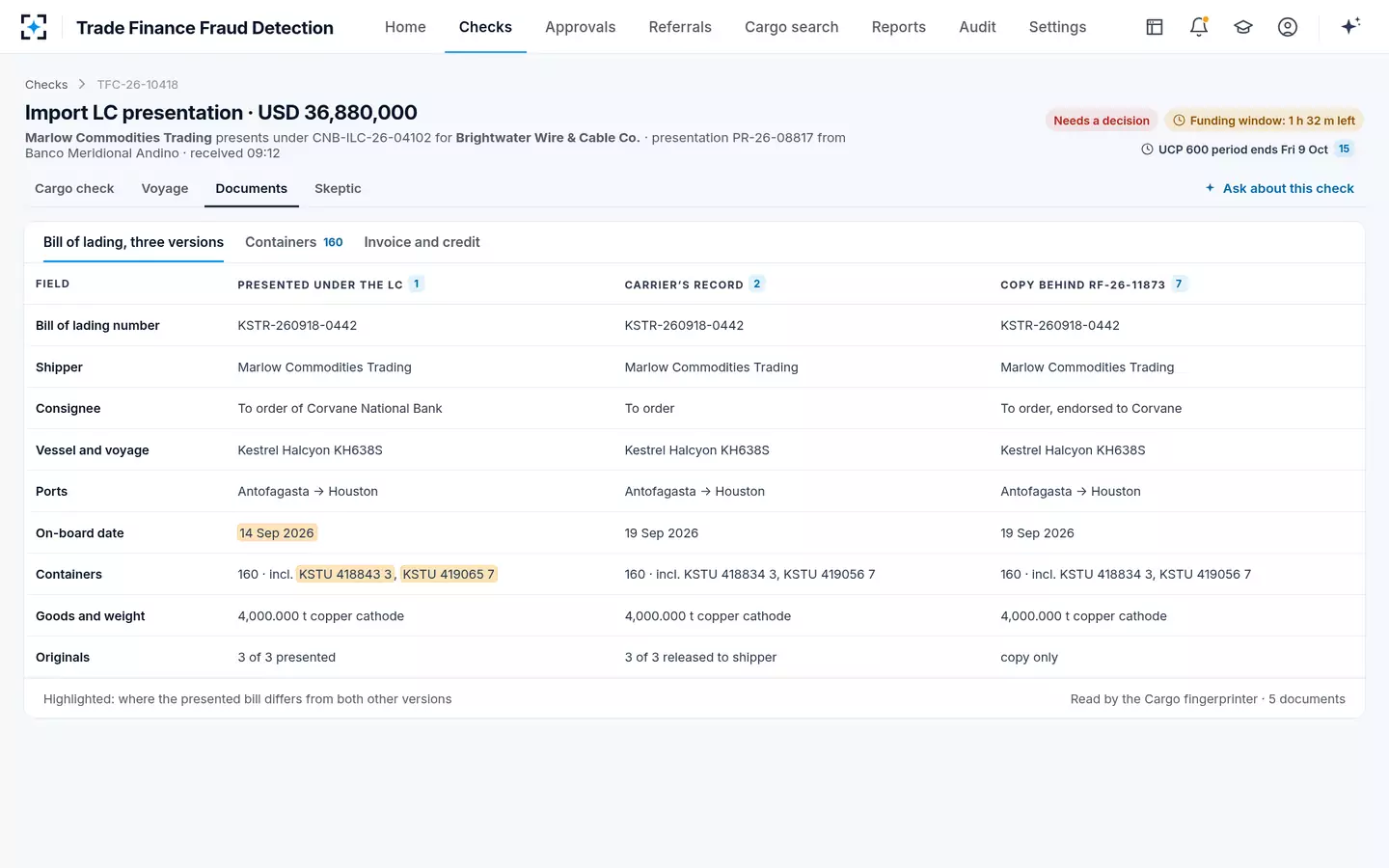Screen dimensions: 1389x868
Task: Go to the Audit page
Action: click(x=977, y=27)
